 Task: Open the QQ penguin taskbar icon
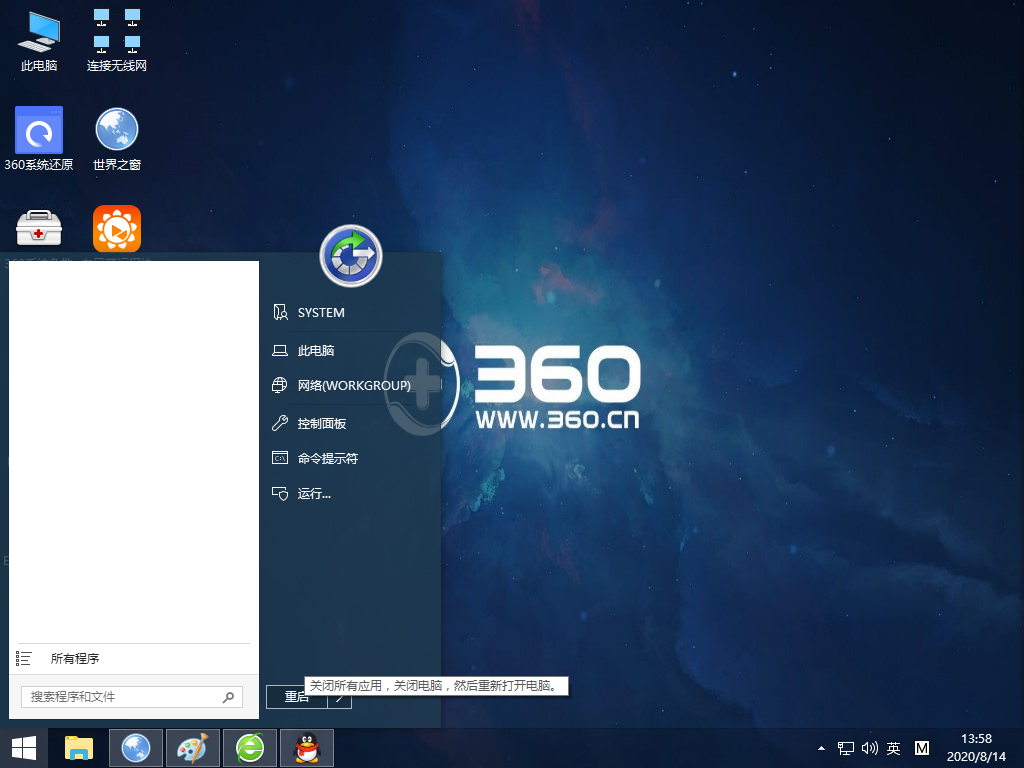(307, 748)
